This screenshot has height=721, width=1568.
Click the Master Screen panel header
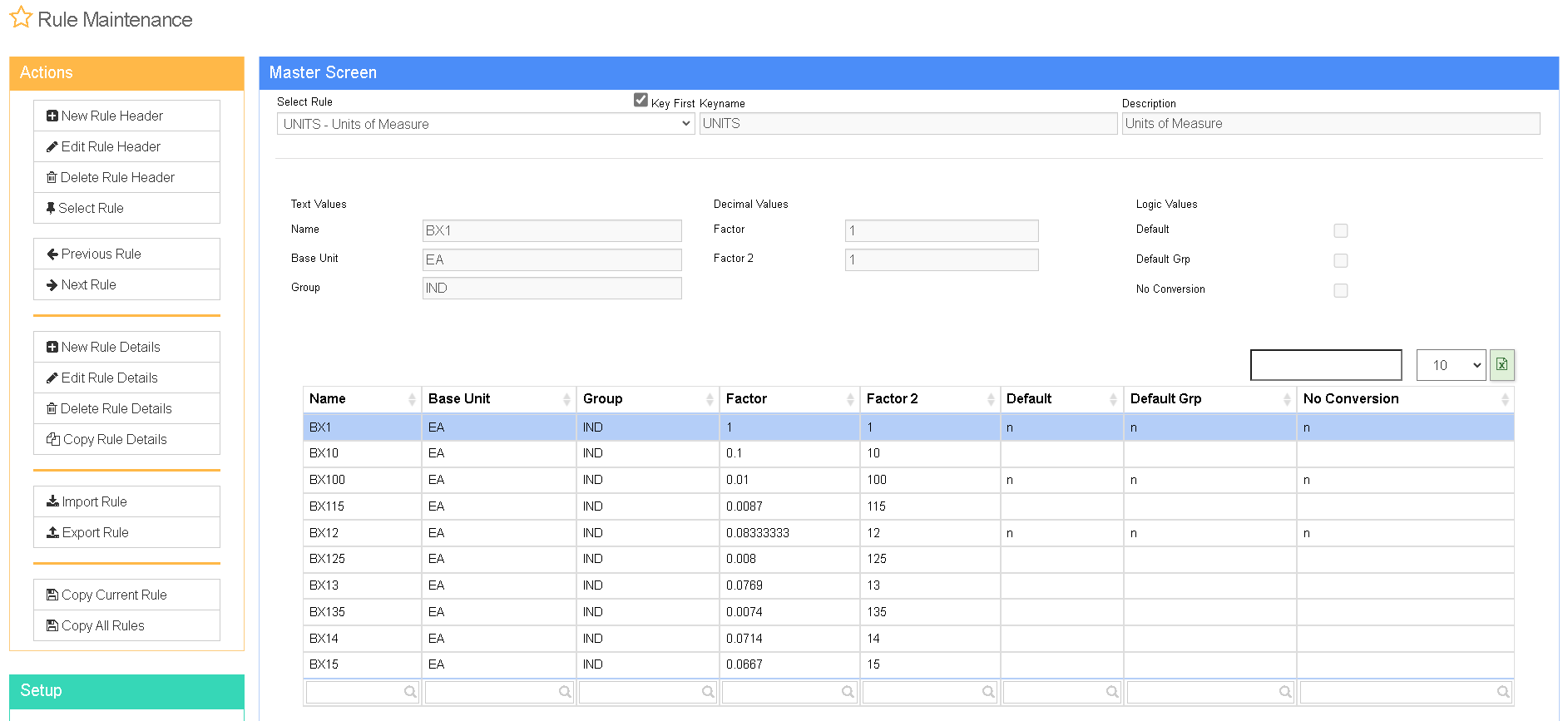pos(908,73)
